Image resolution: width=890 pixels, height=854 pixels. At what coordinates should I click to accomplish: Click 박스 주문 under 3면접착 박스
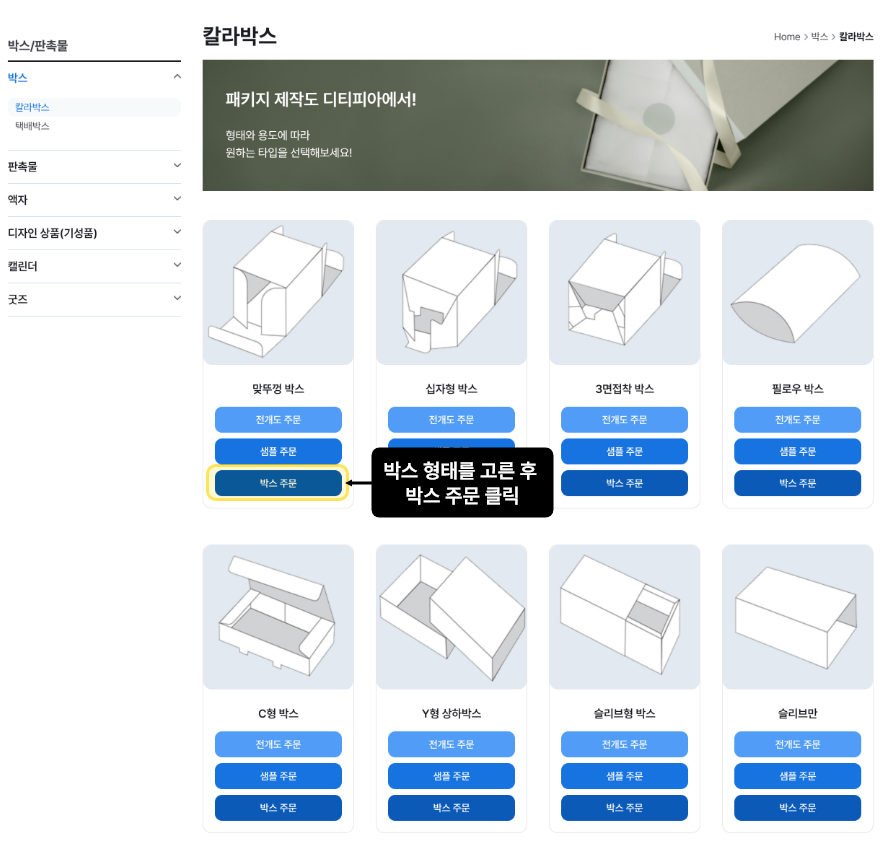click(624, 483)
